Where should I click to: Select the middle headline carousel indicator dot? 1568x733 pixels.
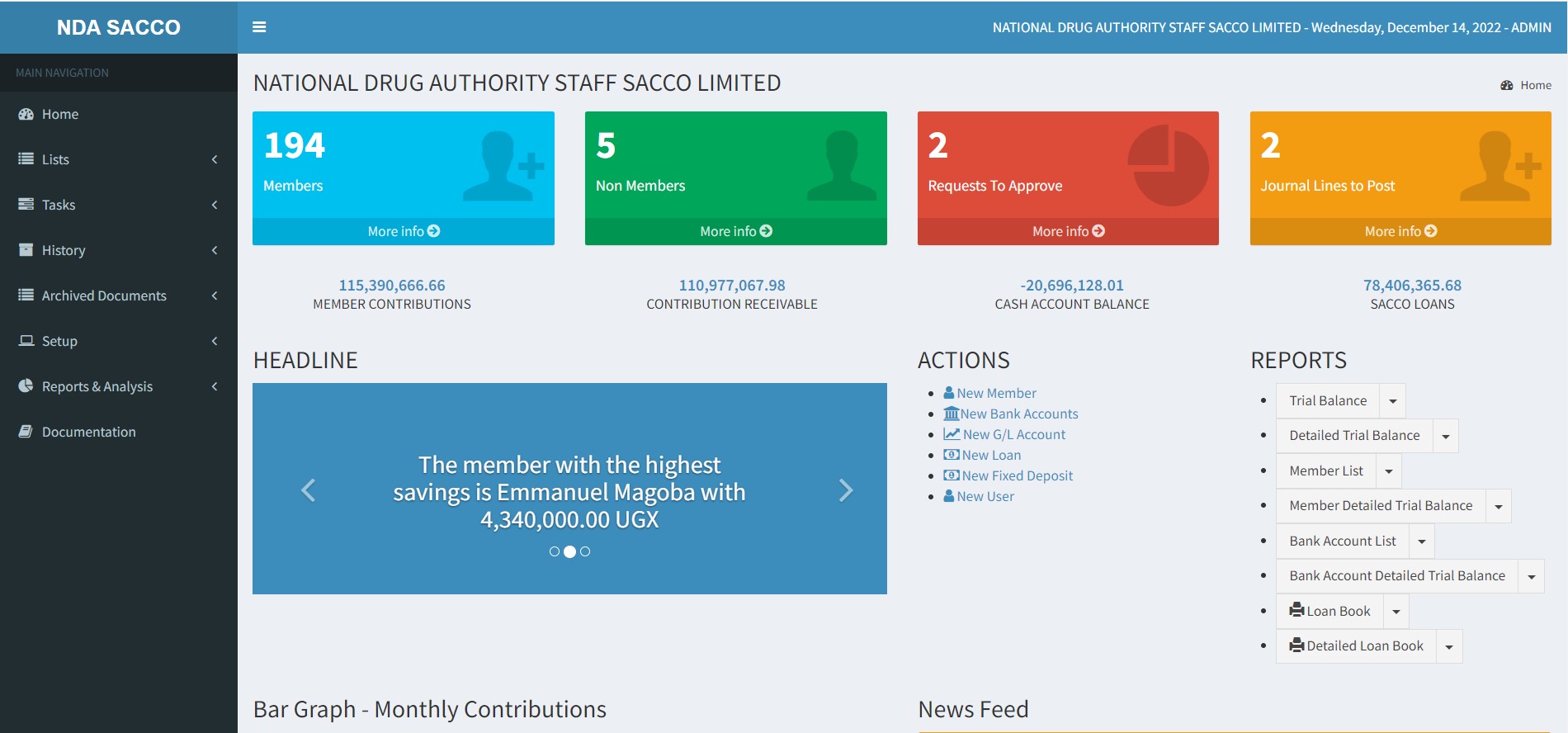pos(569,551)
